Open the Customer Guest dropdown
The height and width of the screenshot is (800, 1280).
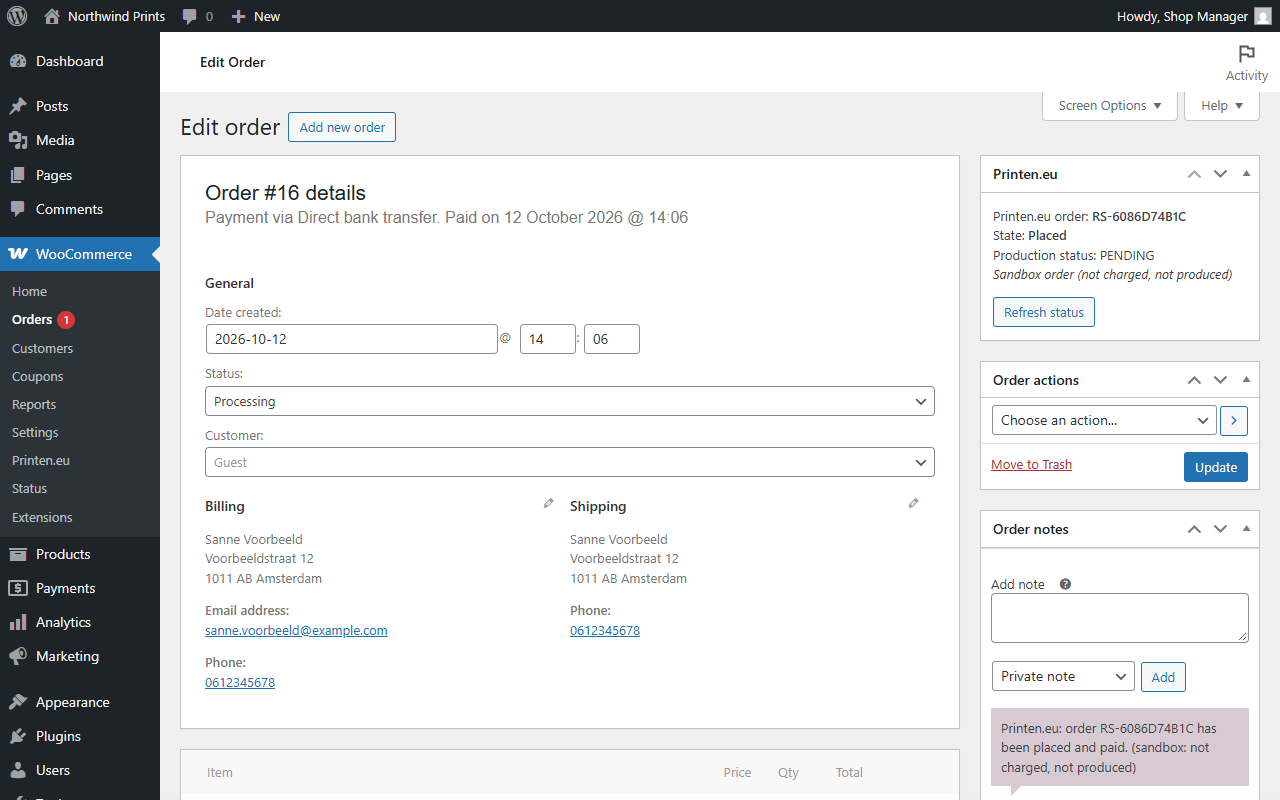coord(570,462)
